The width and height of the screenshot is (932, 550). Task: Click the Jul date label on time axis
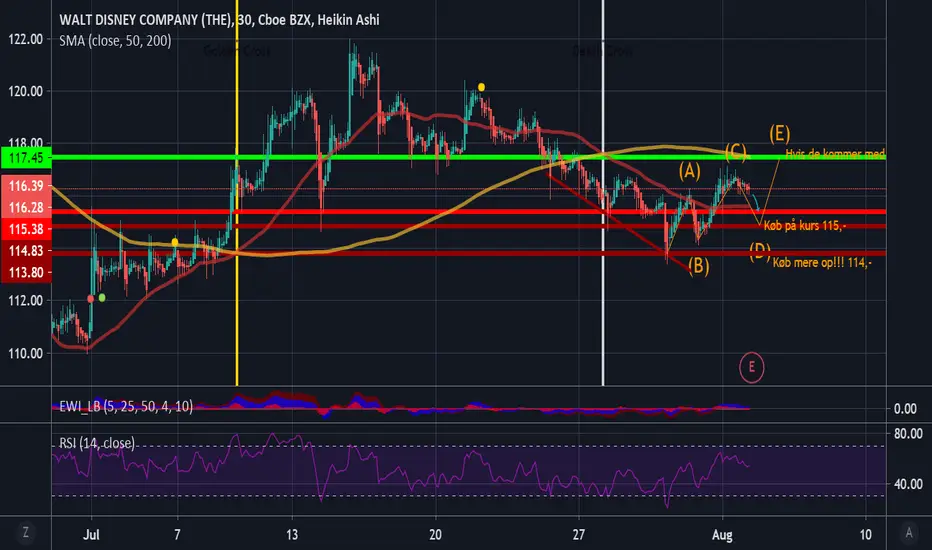coord(91,535)
